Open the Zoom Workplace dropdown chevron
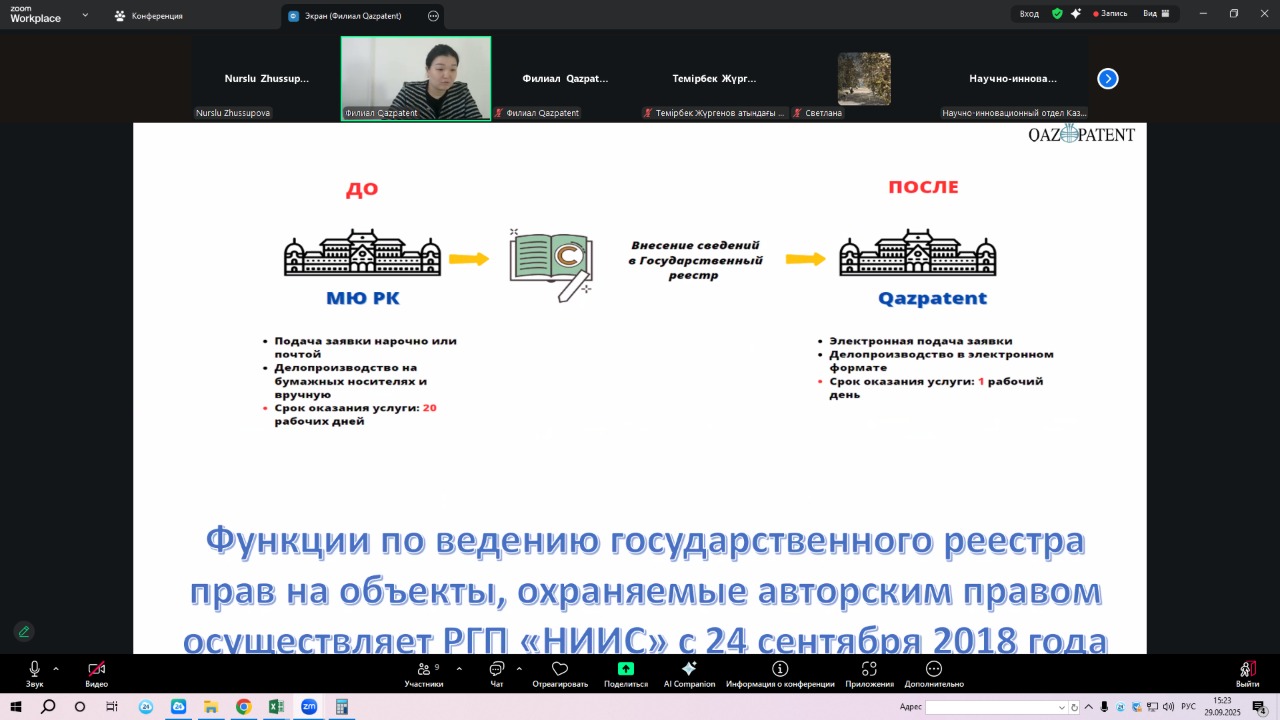The height and width of the screenshot is (720, 1280). point(85,15)
